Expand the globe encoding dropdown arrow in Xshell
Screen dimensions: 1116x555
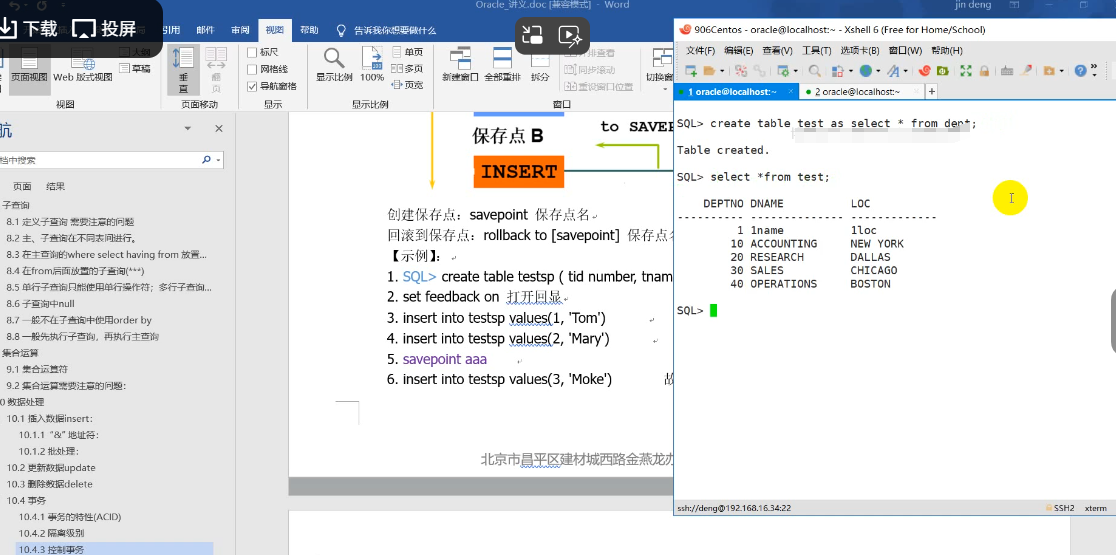(878, 71)
